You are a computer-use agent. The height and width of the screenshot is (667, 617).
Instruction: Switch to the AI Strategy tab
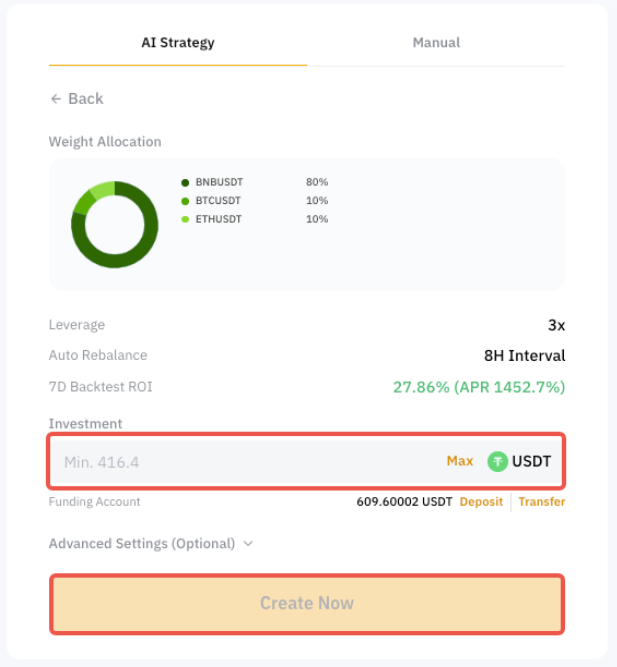(178, 43)
